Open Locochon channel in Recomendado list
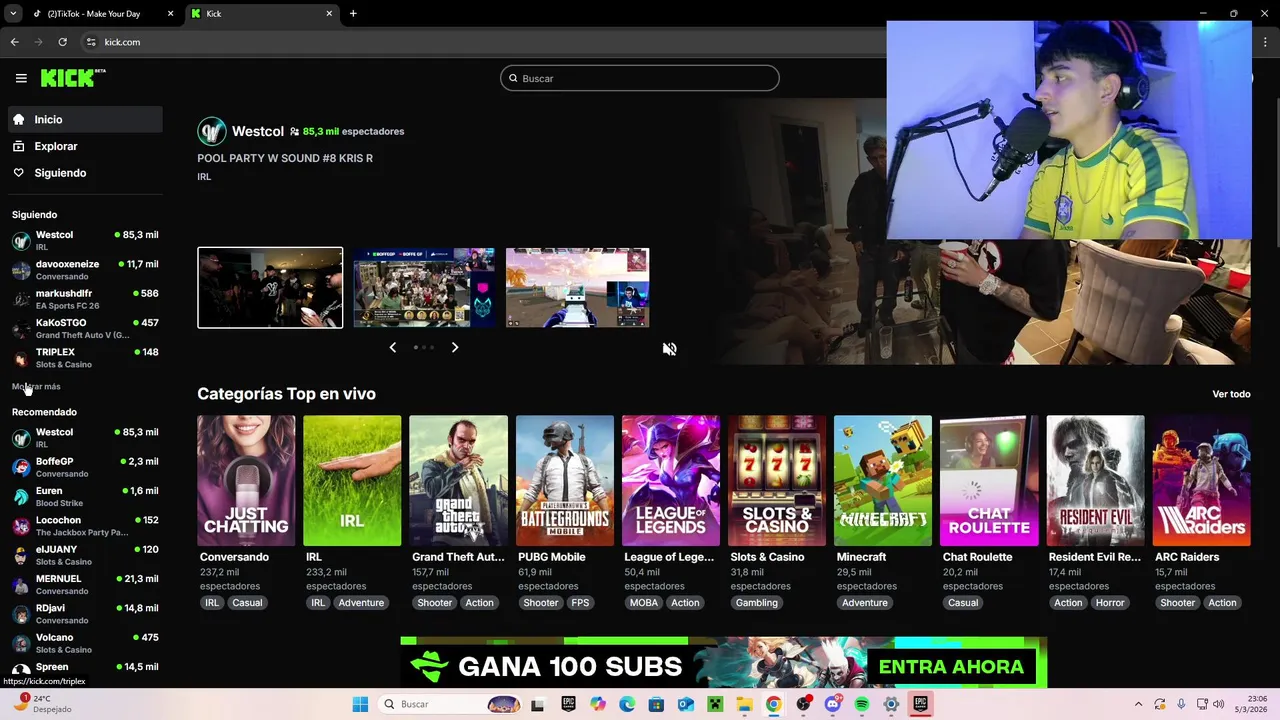1280x720 pixels. point(85,526)
